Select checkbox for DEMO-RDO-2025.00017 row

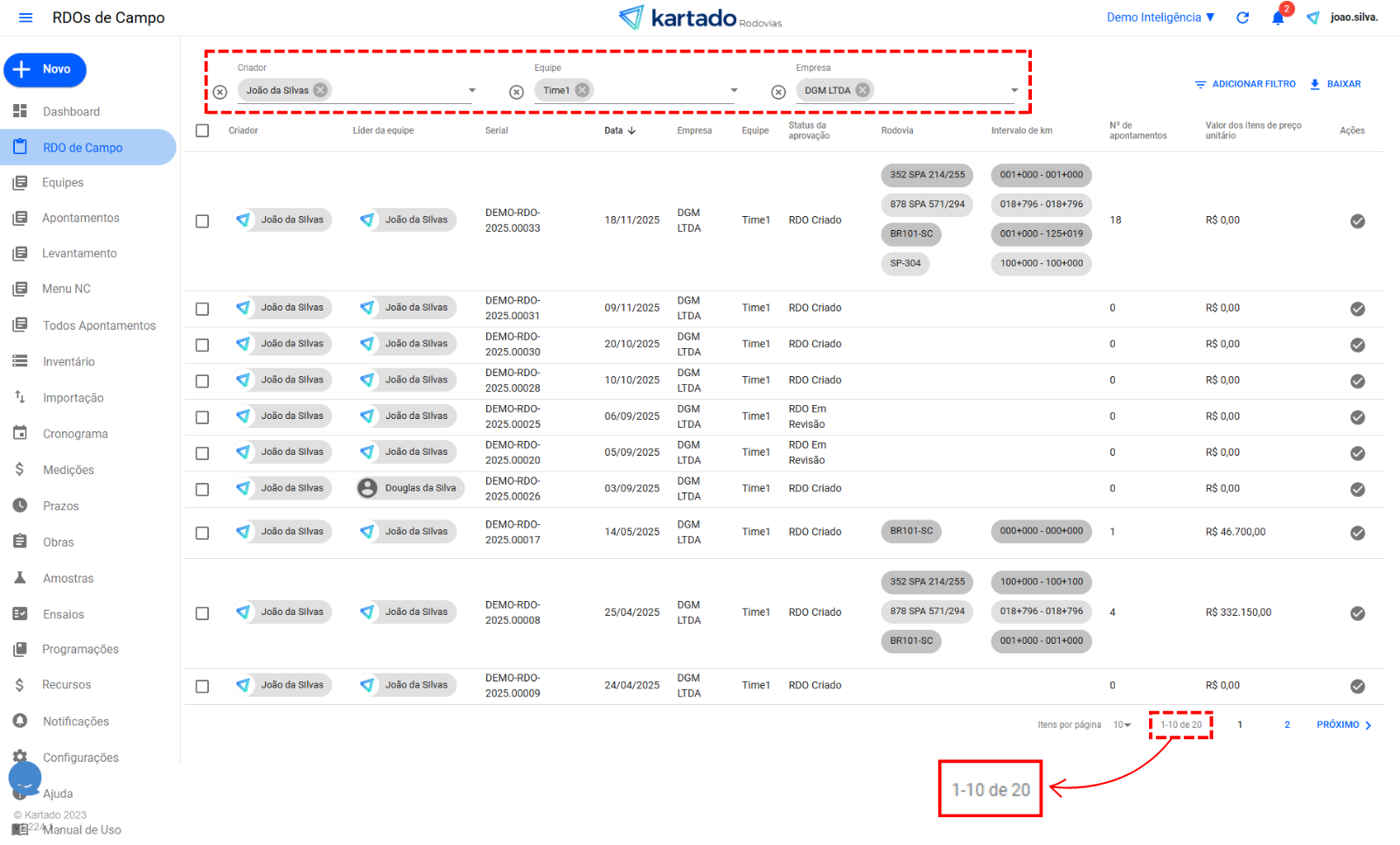[202, 533]
